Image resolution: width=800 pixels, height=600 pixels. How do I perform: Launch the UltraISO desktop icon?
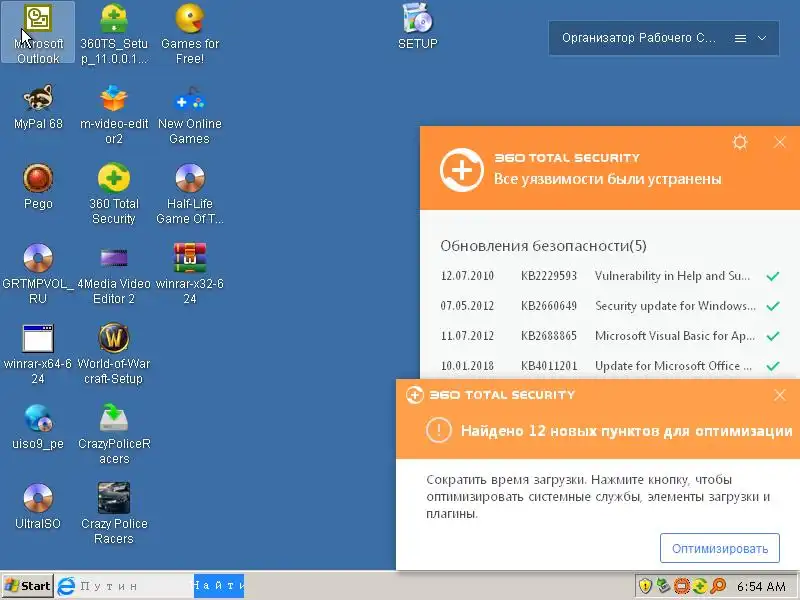point(38,507)
